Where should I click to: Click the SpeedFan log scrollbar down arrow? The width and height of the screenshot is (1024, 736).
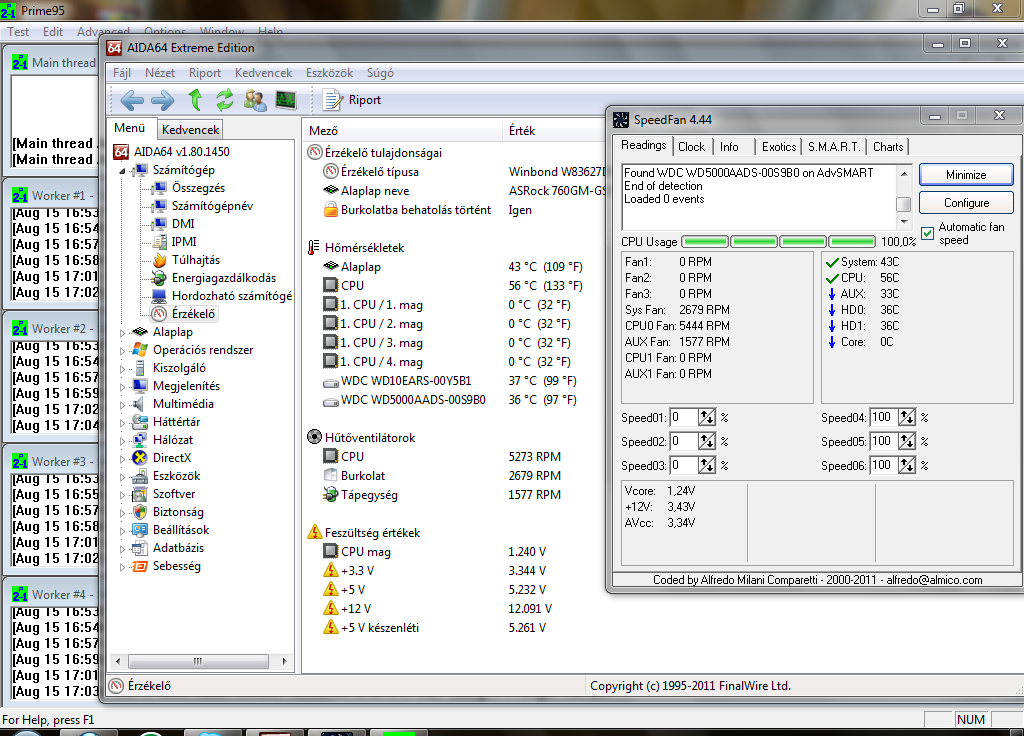point(904,222)
